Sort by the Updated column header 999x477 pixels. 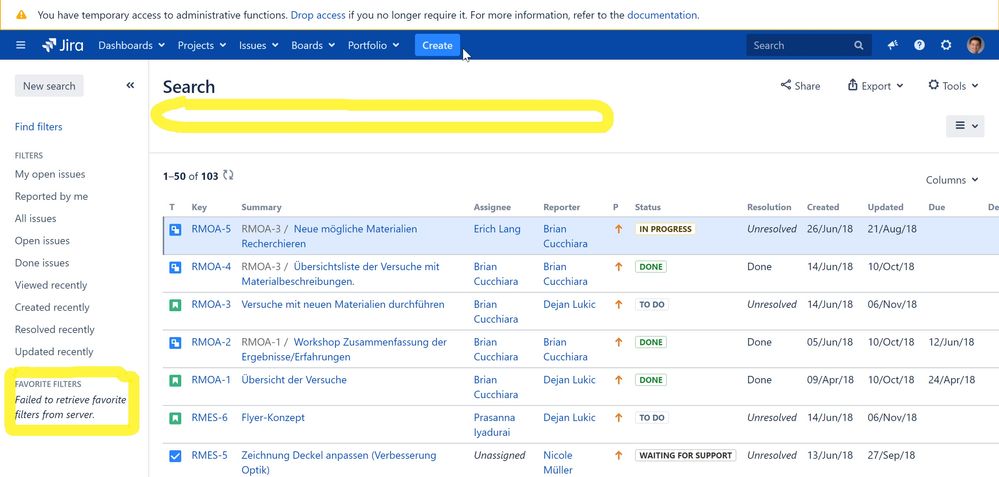(x=885, y=207)
